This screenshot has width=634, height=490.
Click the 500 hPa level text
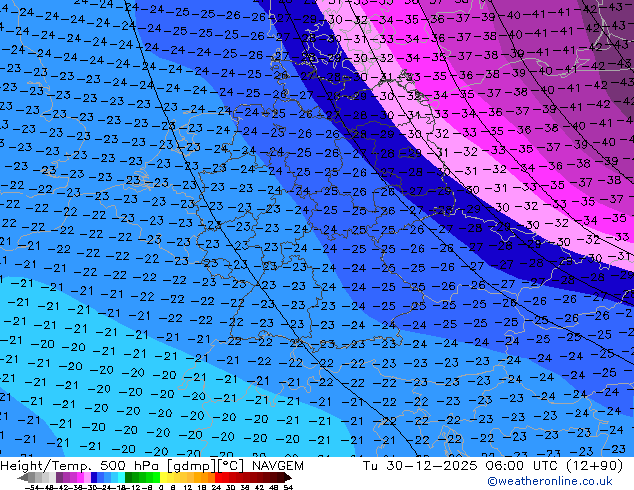click(x=129, y=466)
